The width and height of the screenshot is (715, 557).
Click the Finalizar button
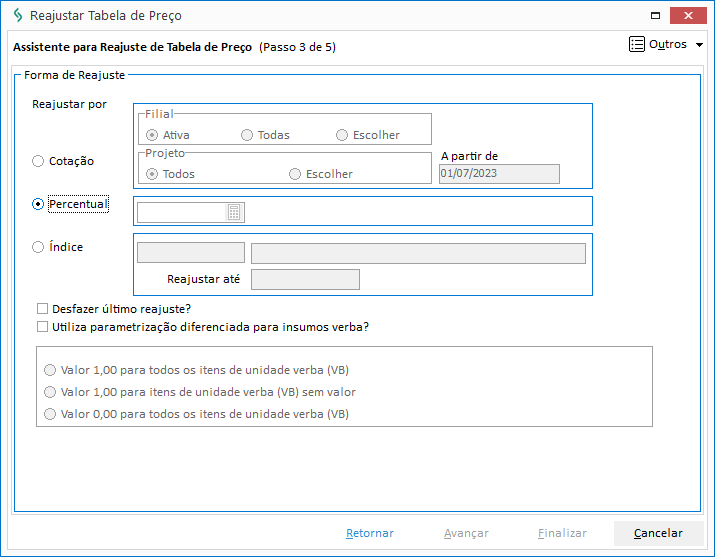(562, 533)
